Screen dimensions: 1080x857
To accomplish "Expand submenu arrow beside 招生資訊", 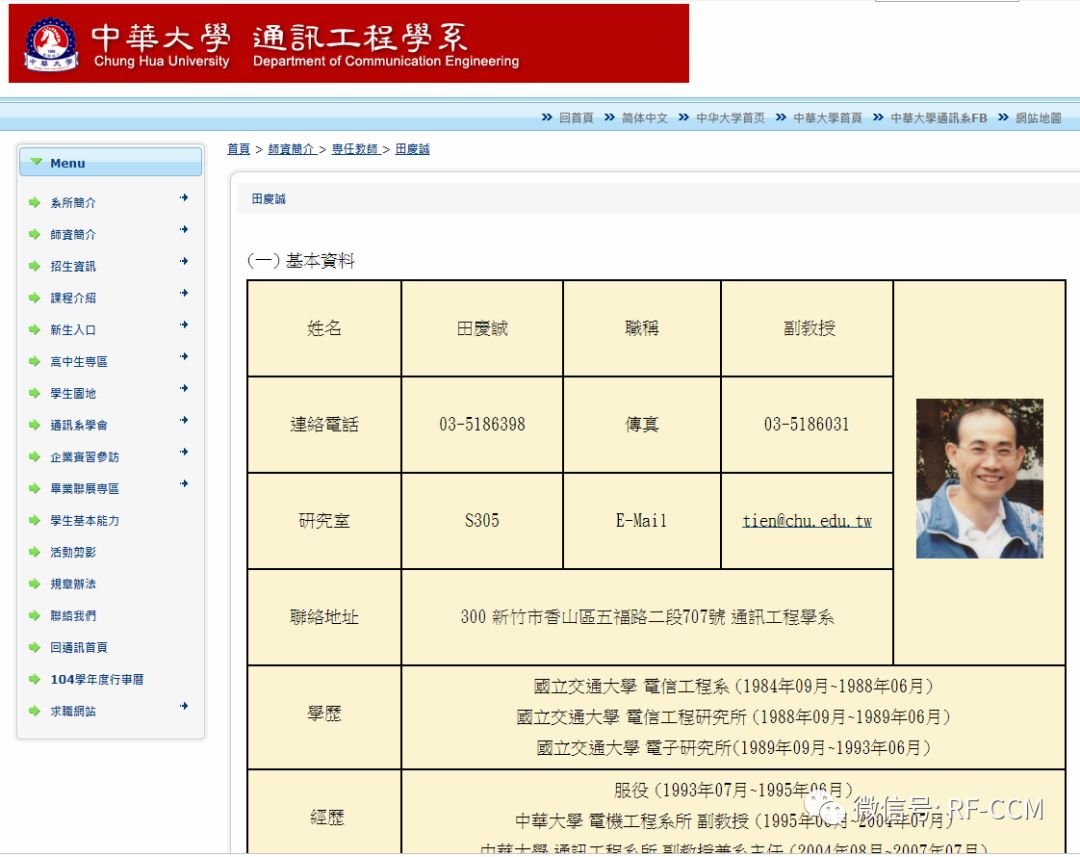I will coord(184,261).
